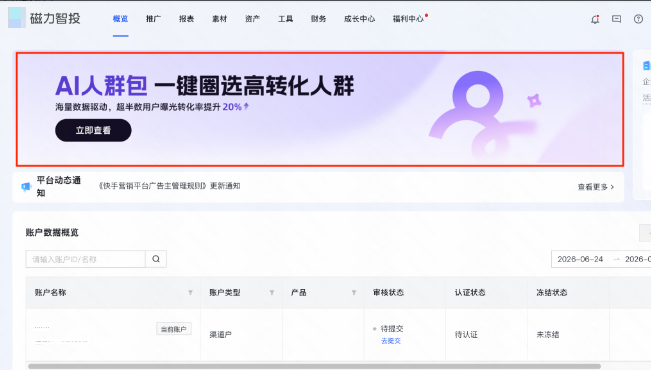
Task: Click the 去提交 link
Action: 391,341
